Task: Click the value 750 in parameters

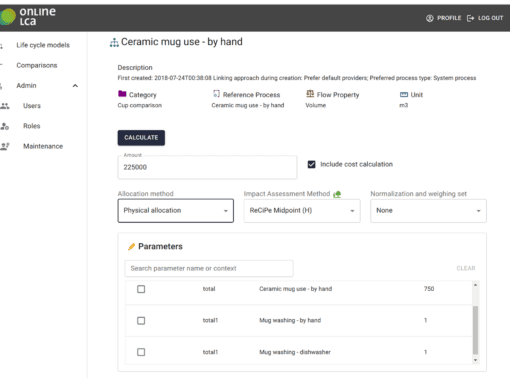Action: (x=429, y=289)
